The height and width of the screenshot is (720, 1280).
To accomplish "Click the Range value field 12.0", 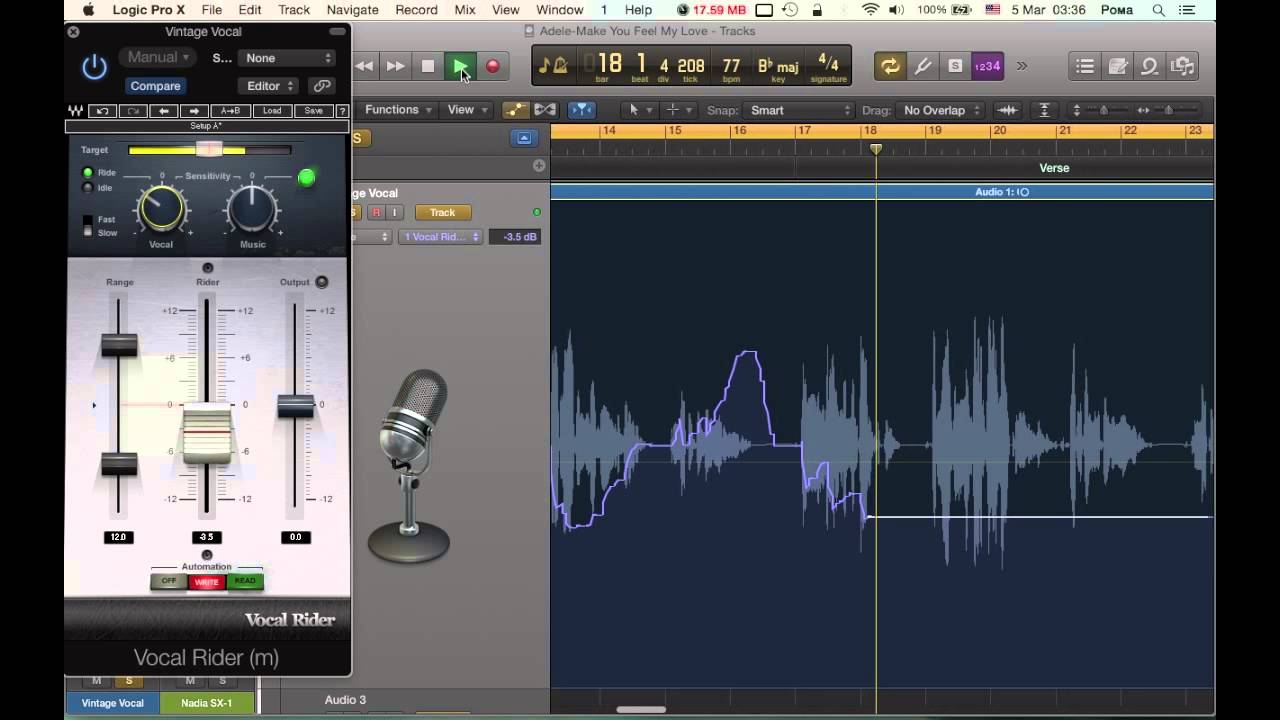I will pos(118,537).
